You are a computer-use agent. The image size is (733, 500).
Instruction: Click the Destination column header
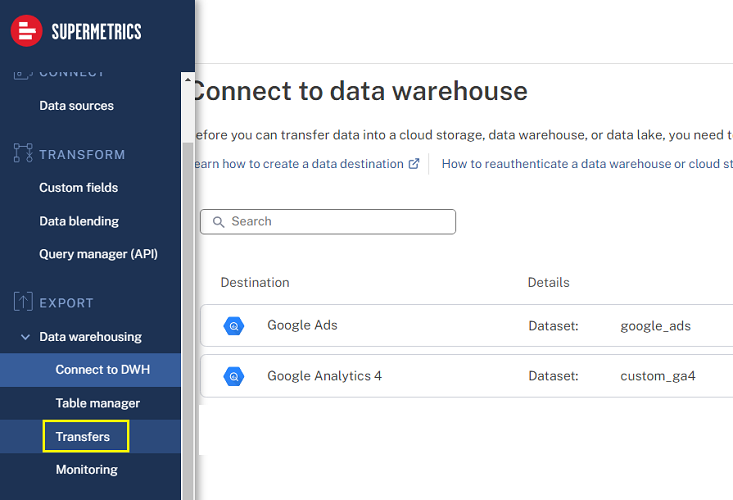click(x=255, y=282)
